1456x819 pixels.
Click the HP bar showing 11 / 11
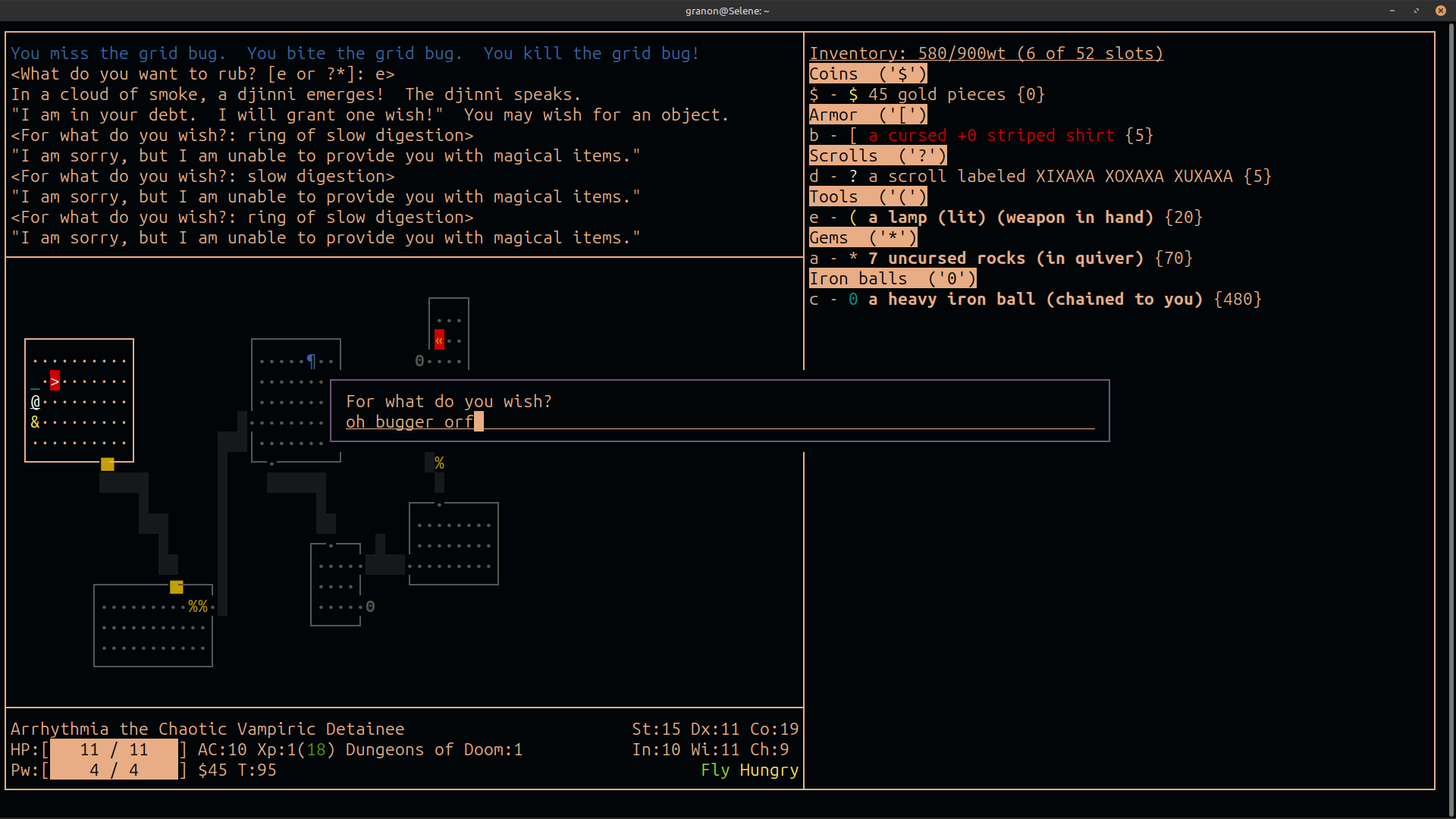114,749
